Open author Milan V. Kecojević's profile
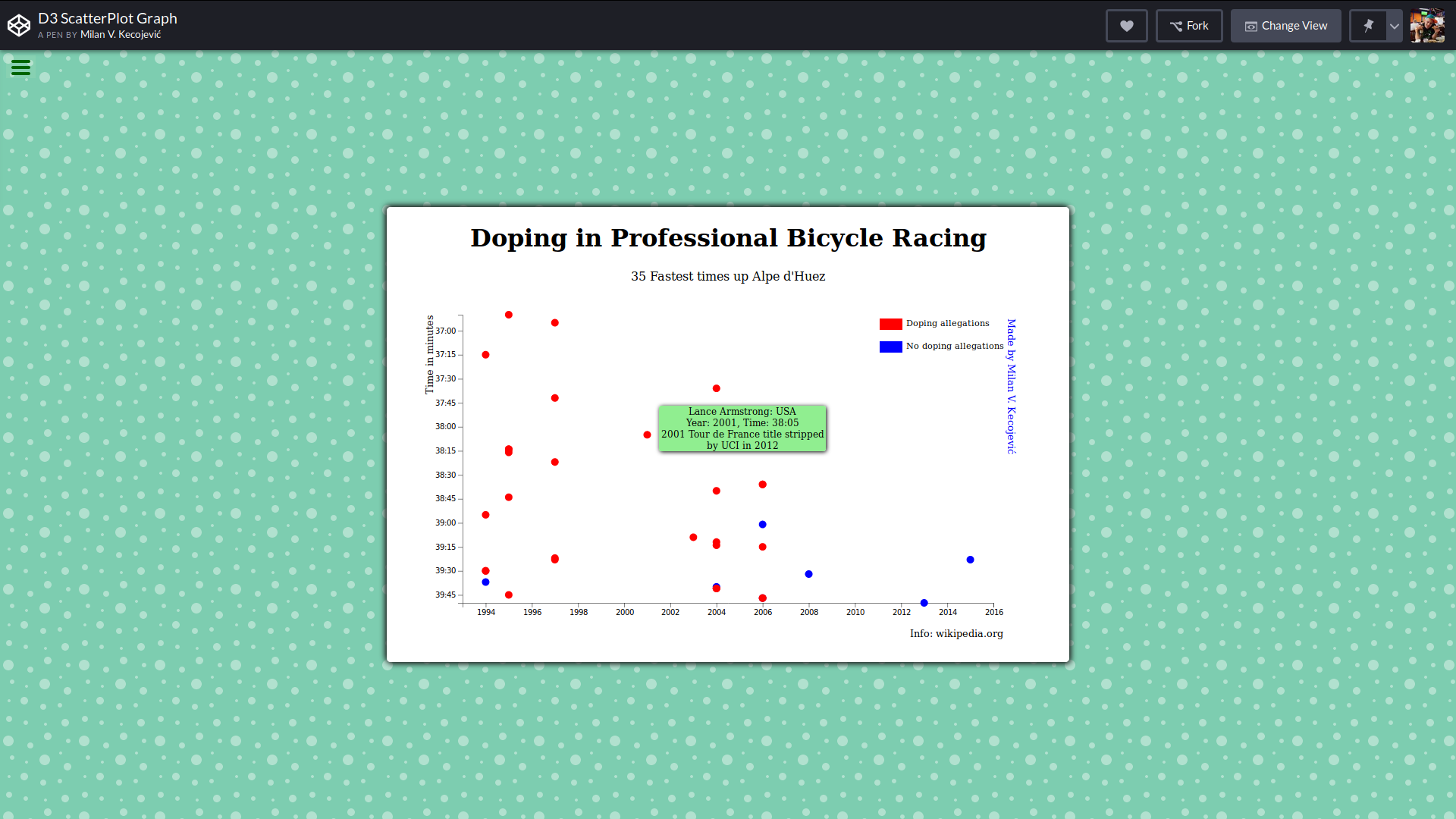Image resolution: width=1456 pixels, height=819 pixels. pos(121,35)
